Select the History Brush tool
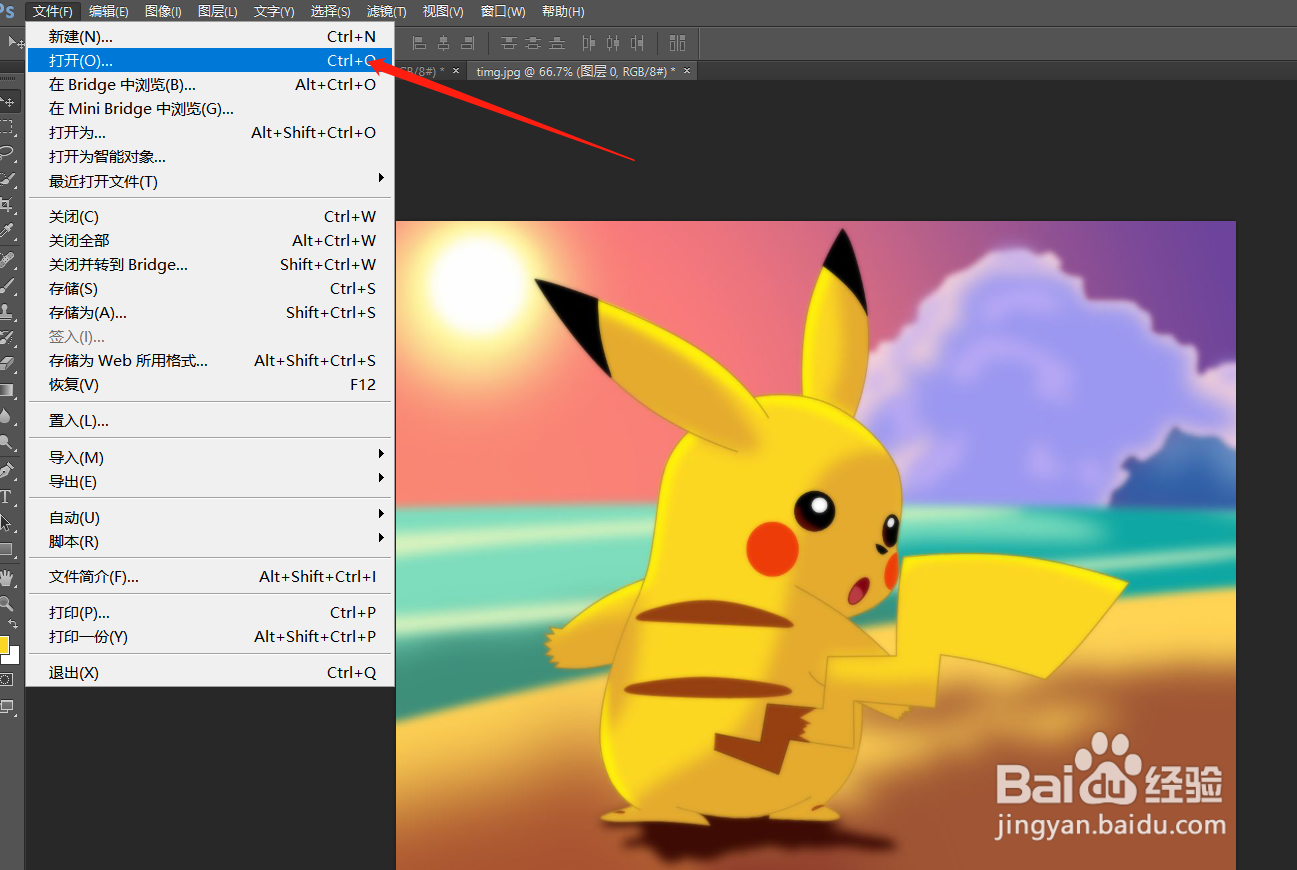 (9, 339)
